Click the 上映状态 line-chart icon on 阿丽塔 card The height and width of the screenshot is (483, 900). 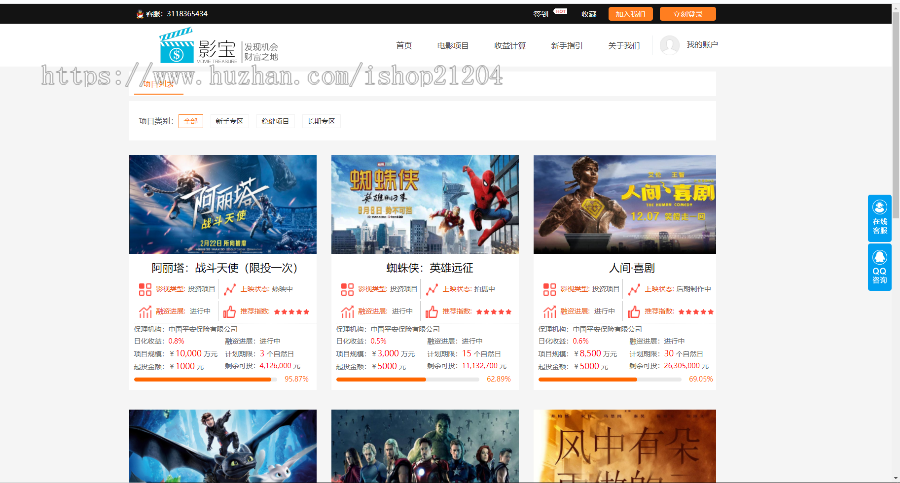[x=230, y=289]
